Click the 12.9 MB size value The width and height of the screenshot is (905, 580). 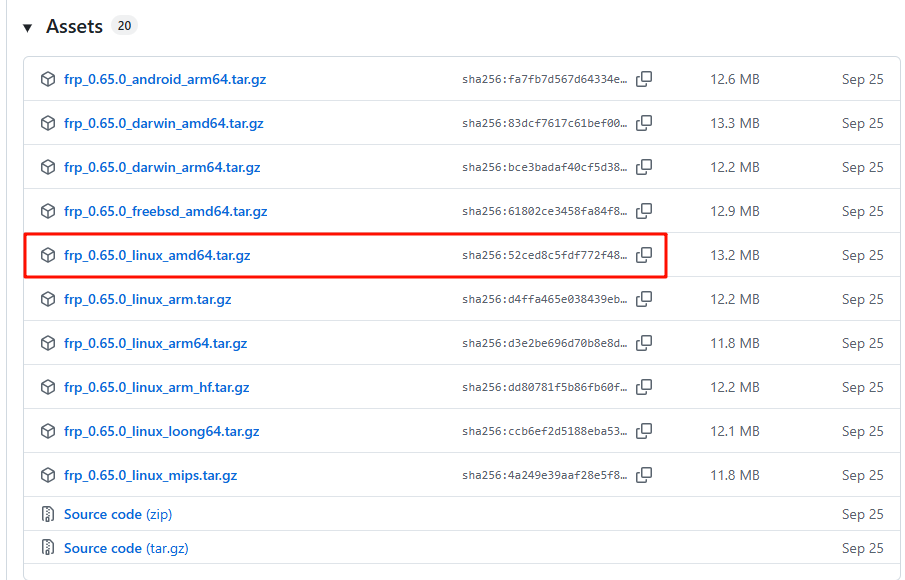pyautogui.click(x=735, y=211)
